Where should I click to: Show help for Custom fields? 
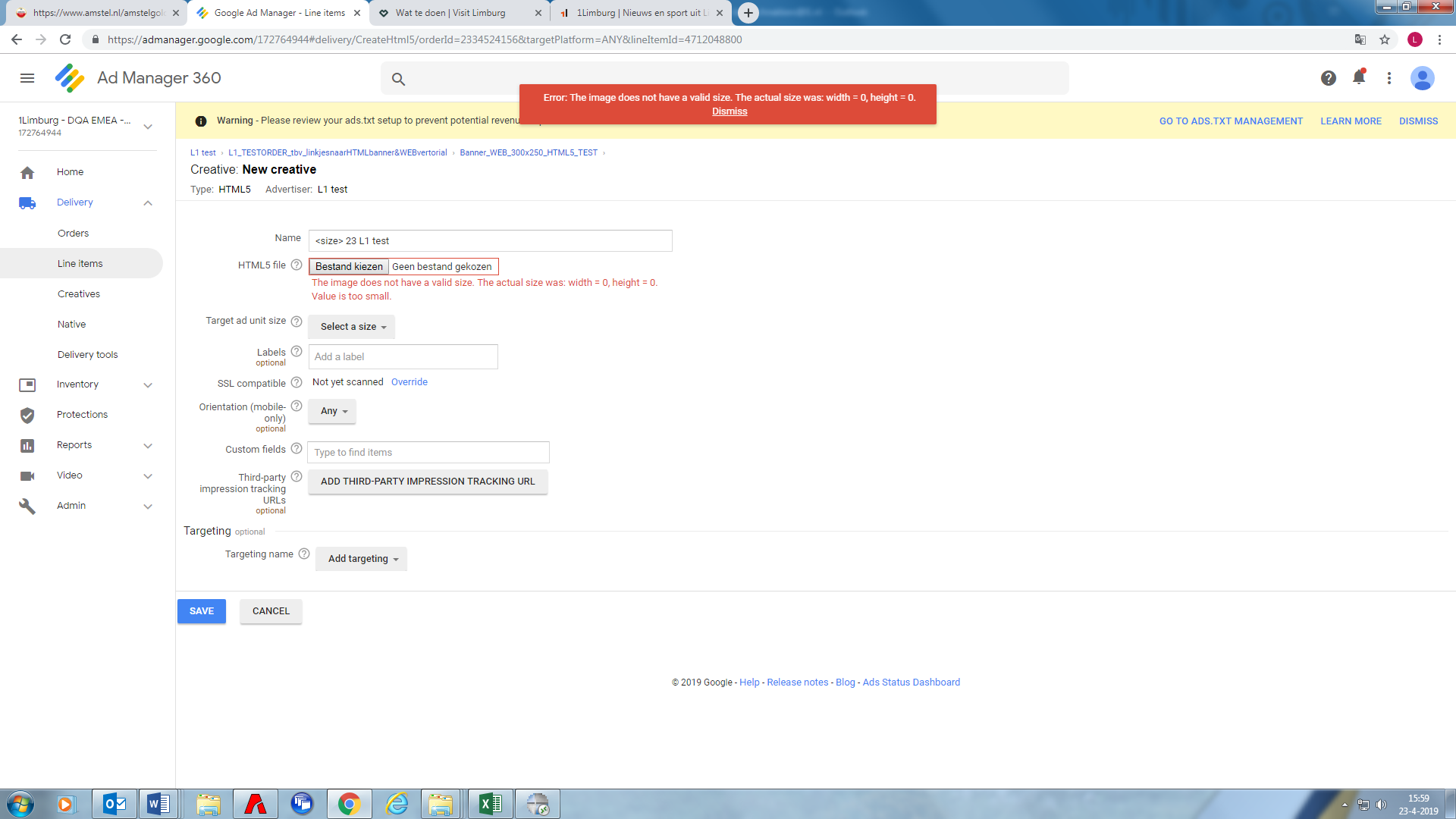coord(297,449)
